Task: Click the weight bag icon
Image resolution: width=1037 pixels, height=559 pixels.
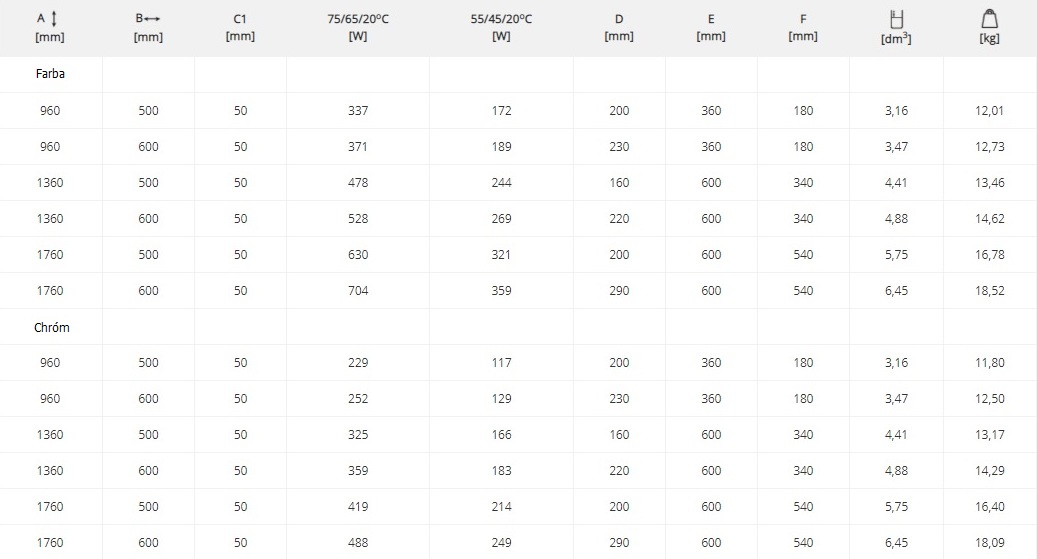Action: (989, 19)
